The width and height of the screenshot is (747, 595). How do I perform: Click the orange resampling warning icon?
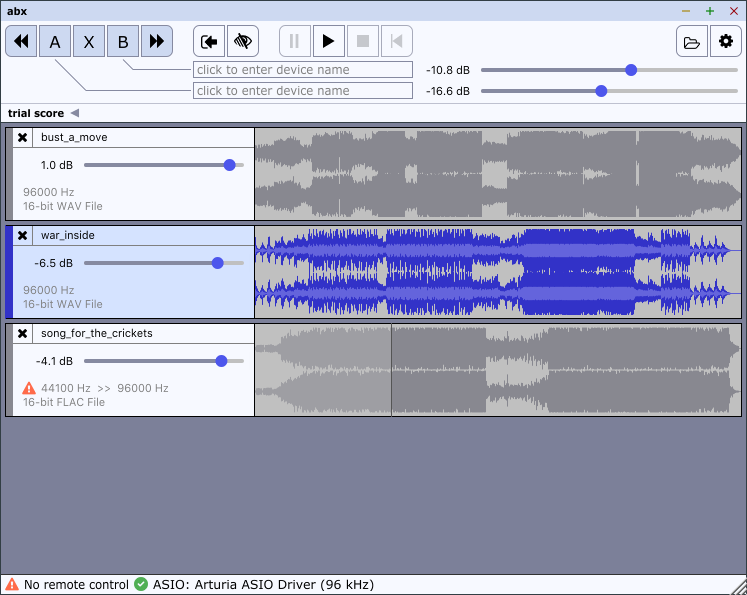29,388
